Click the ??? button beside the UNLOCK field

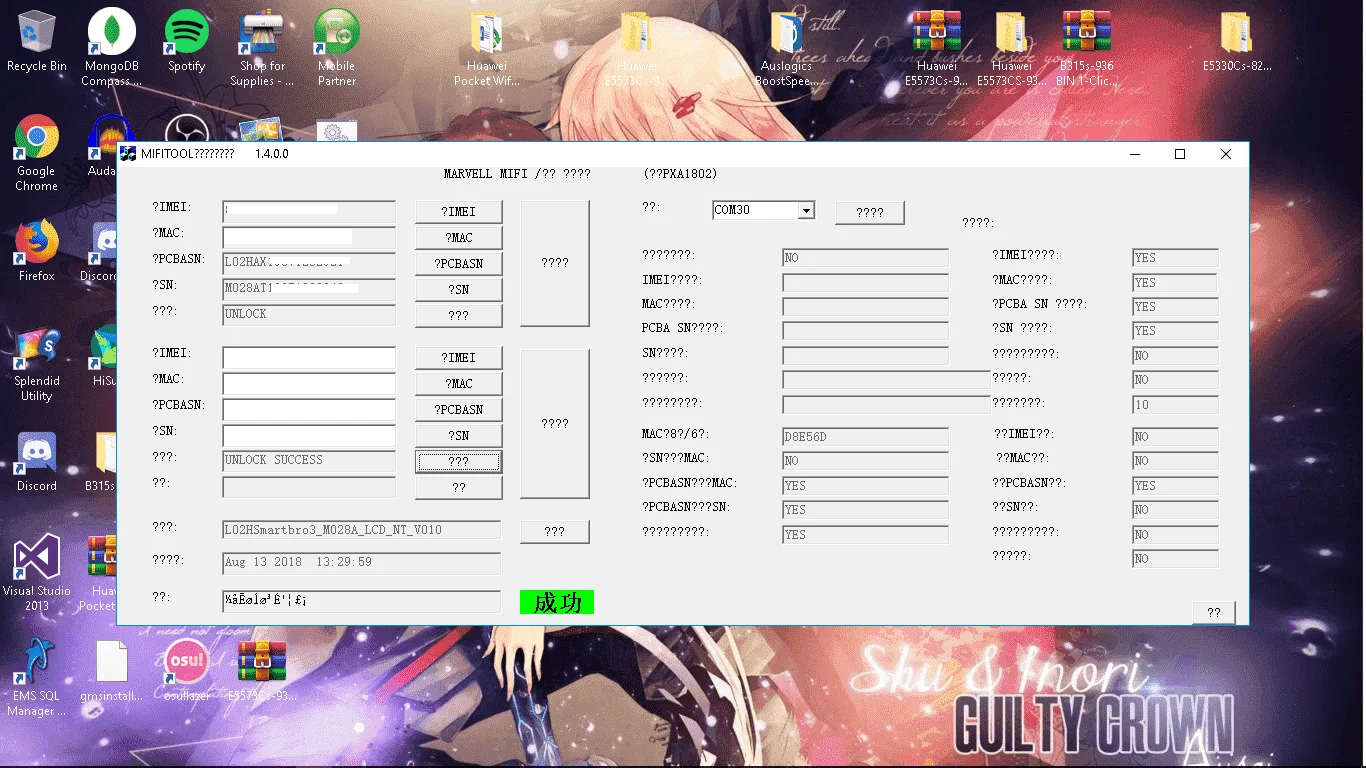tap(459, 316)
